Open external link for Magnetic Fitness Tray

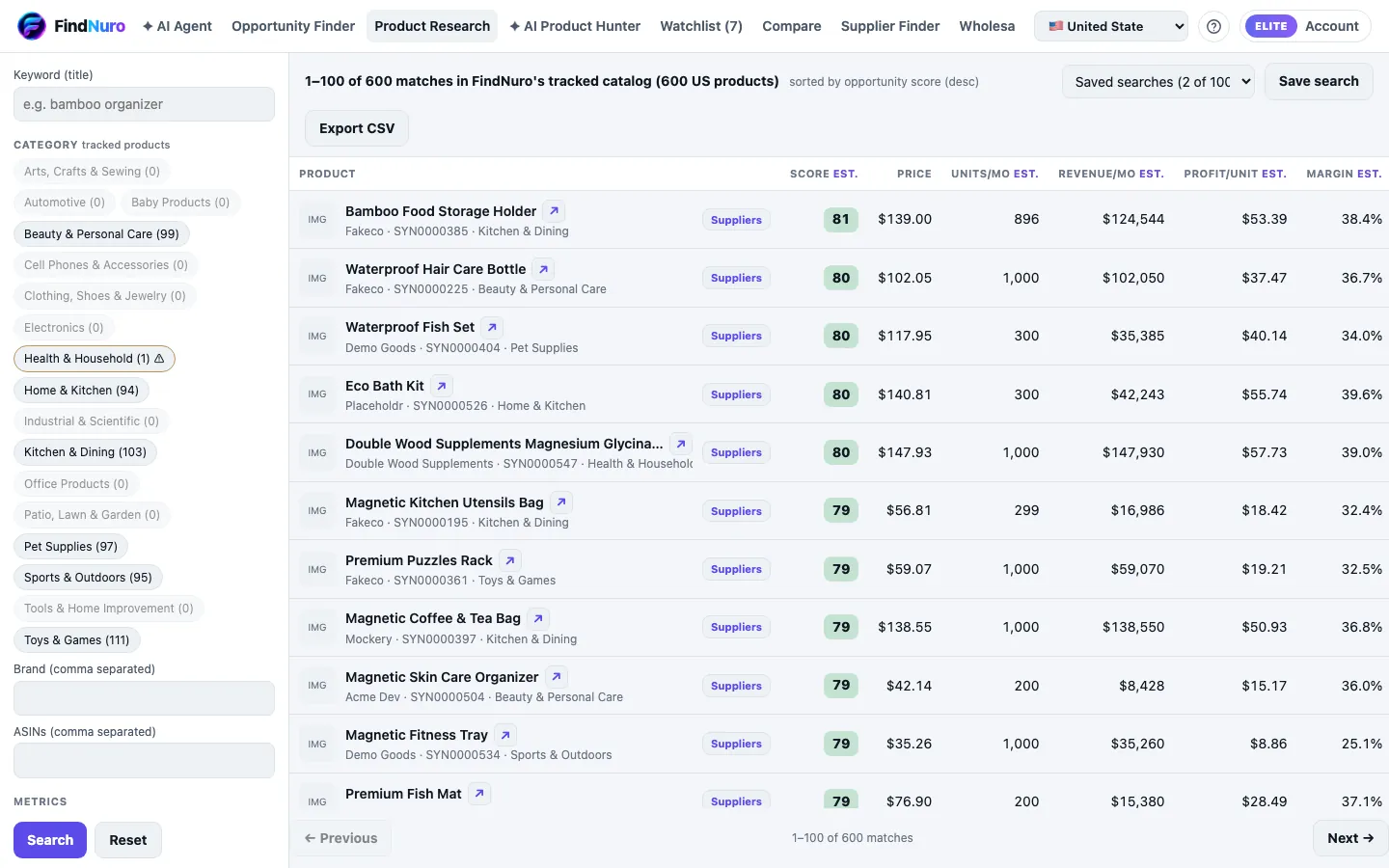pos(505,735)
